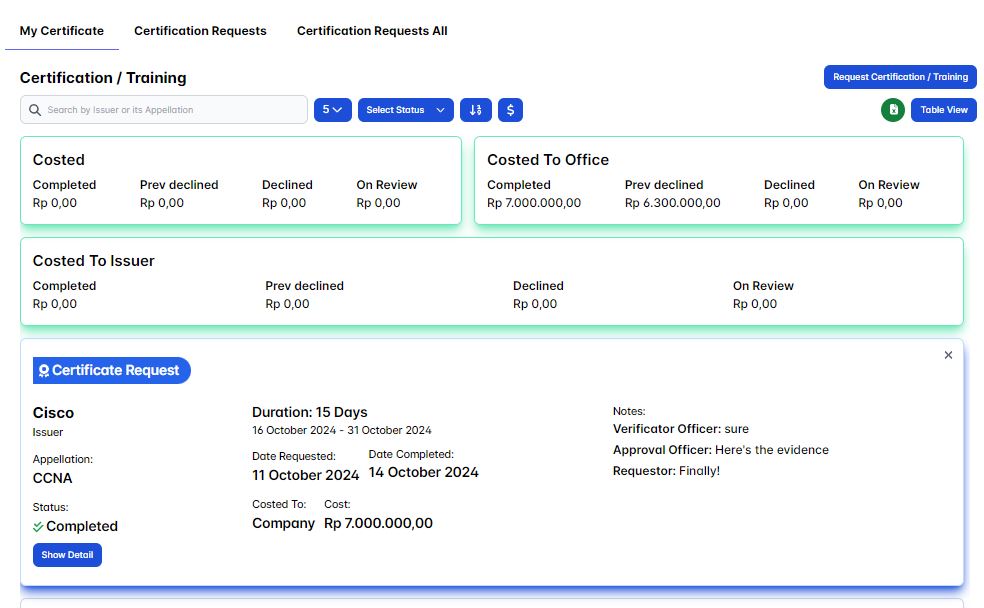Image resolution: width=984 pixels, height=608 pixels.
Task: Switch to the My Certificate tab
Action: click(61, 31)
